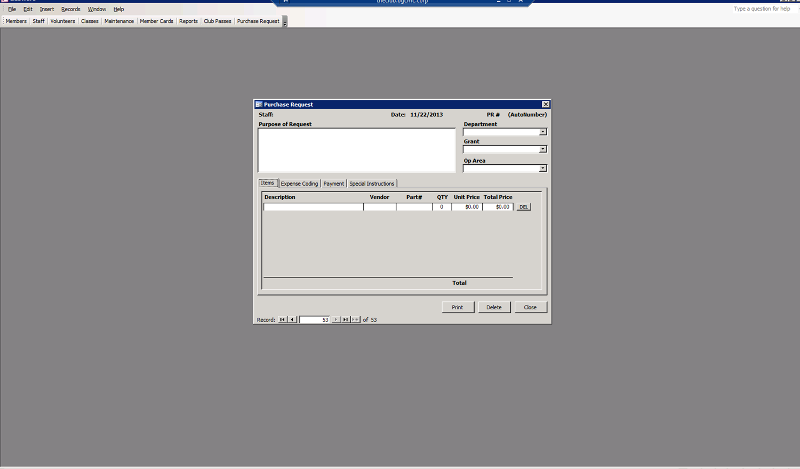Viewport: 800px width, 469px height.
Task: Open Reports from the toolbar
Action: click(x=188, y=21)
